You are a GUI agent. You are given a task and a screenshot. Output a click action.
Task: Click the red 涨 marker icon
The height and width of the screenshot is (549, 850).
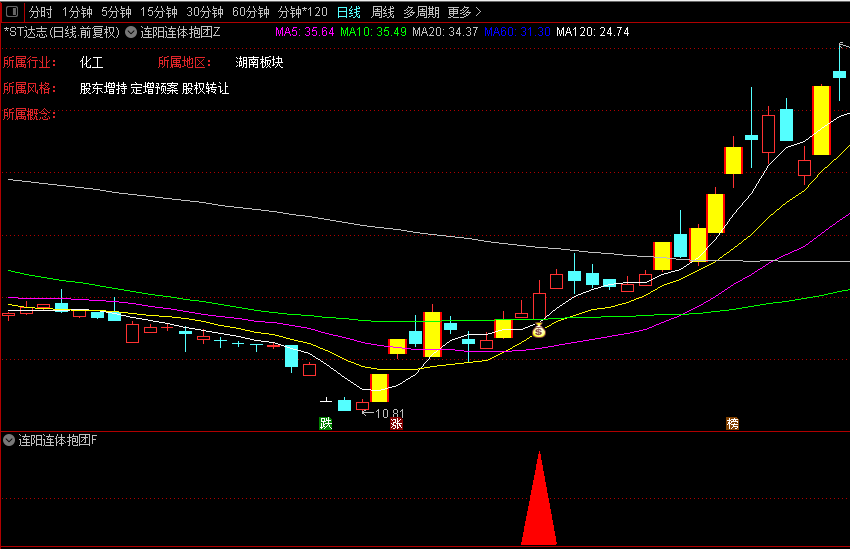click(x=396, y=424)
